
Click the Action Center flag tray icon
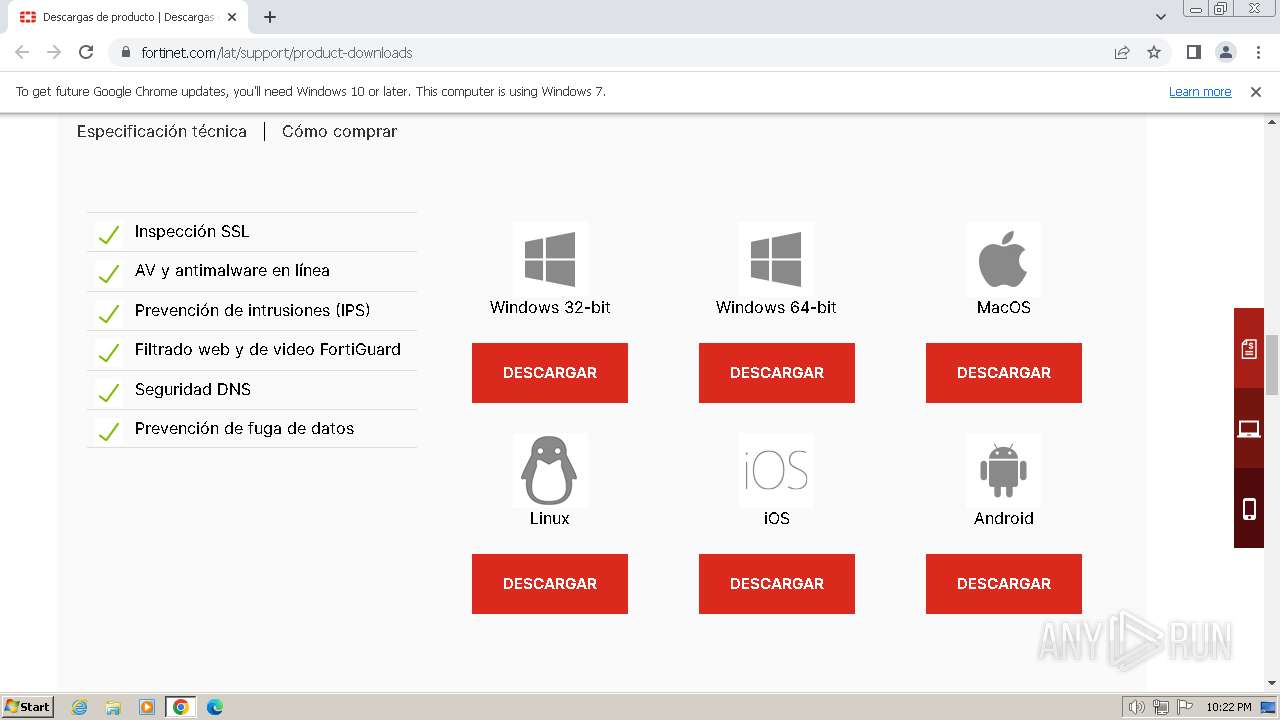pyautogui.click(x=1184, y=707)
